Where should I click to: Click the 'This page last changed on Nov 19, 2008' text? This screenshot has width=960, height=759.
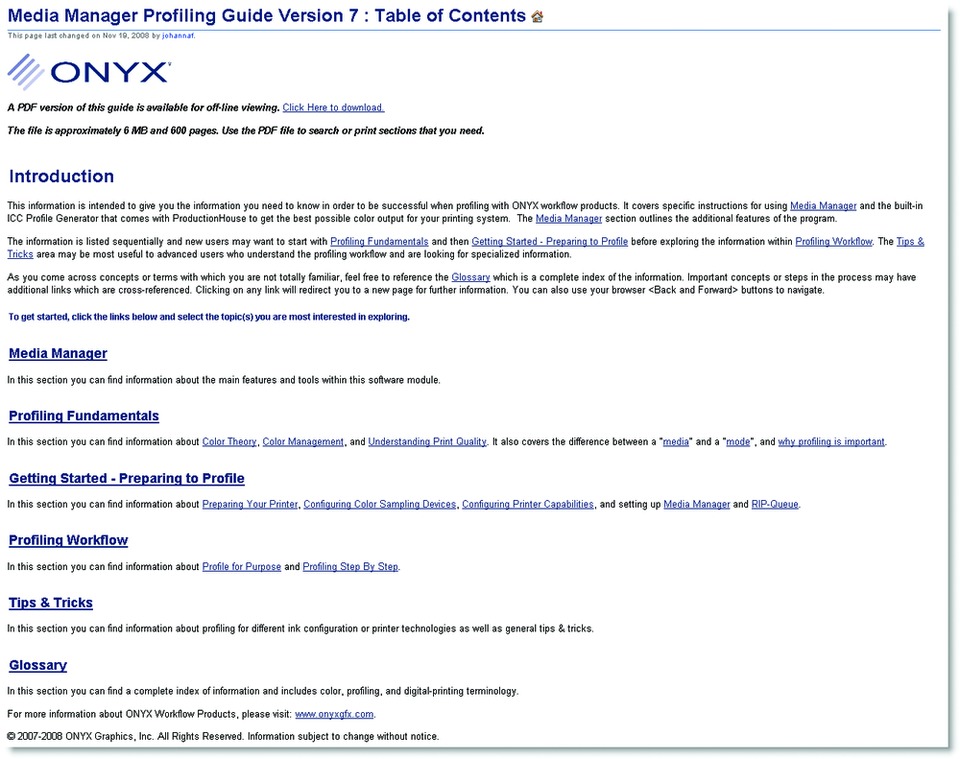click(79, 36)
